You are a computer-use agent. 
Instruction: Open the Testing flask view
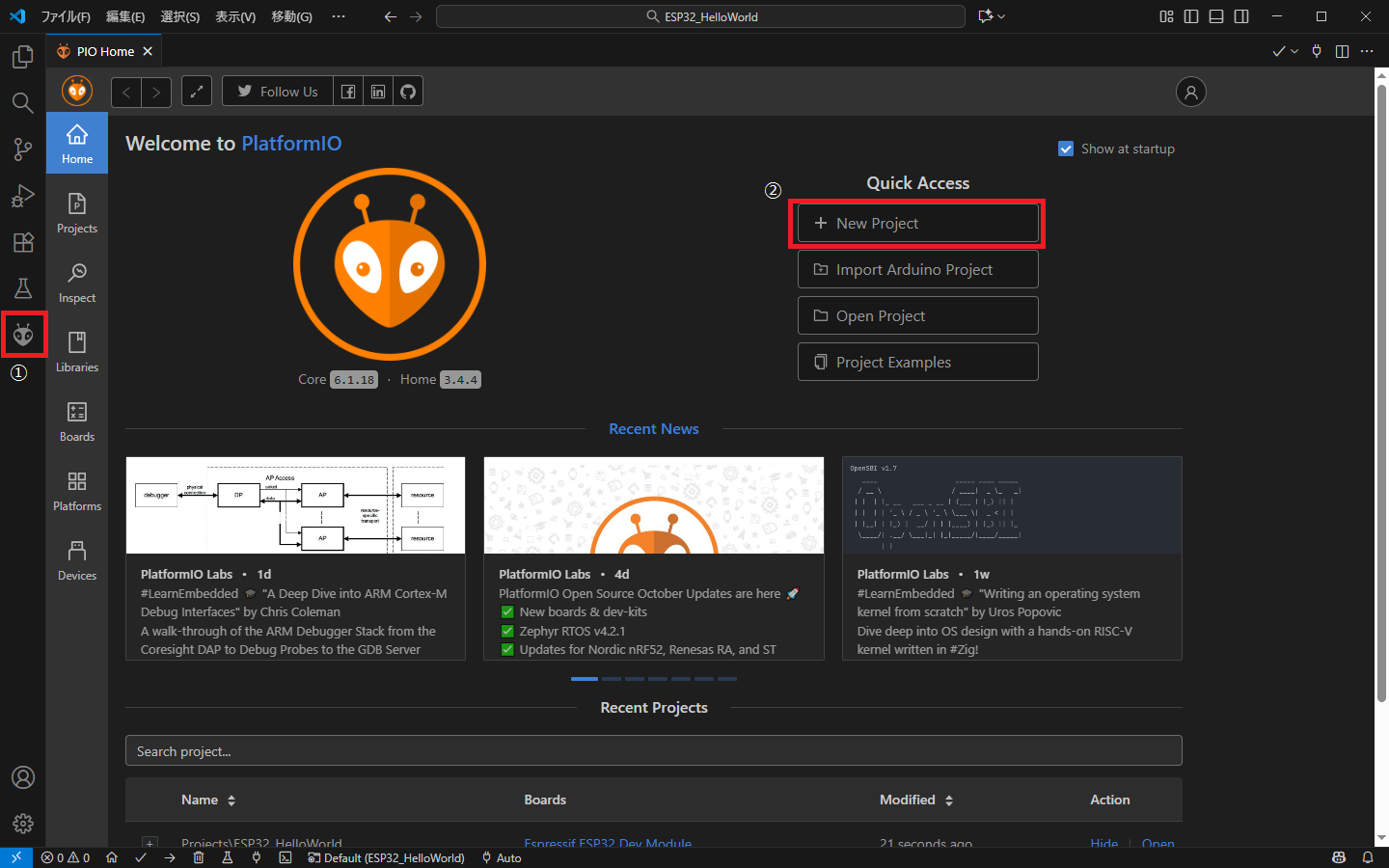pos(23,288)
